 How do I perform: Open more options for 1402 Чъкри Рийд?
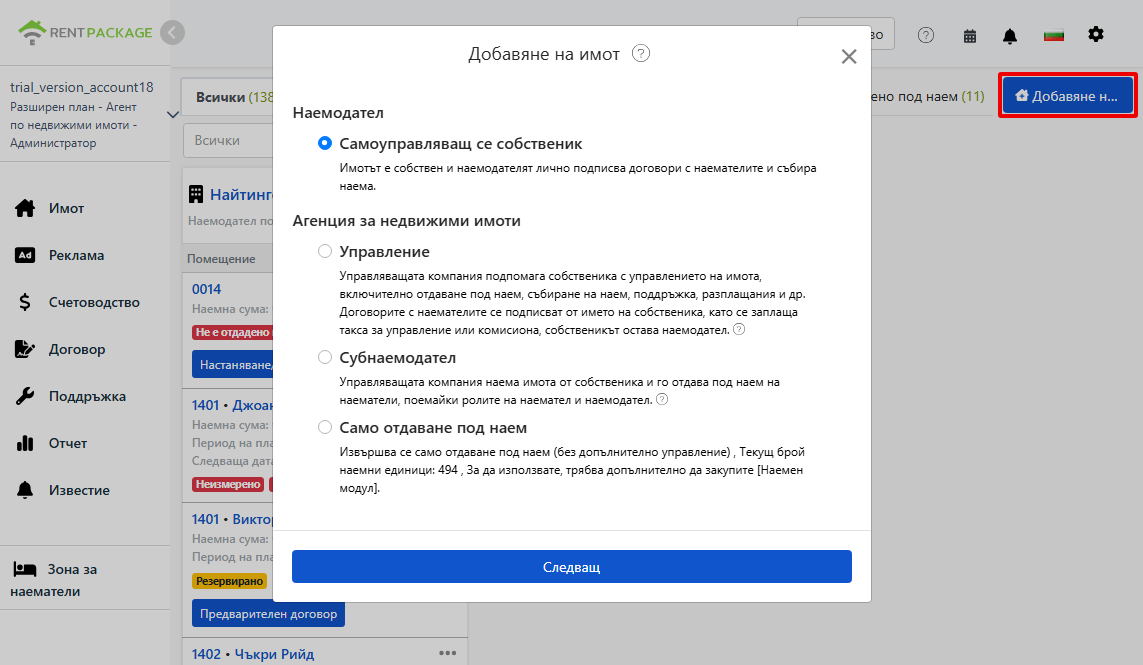point(448,653)
